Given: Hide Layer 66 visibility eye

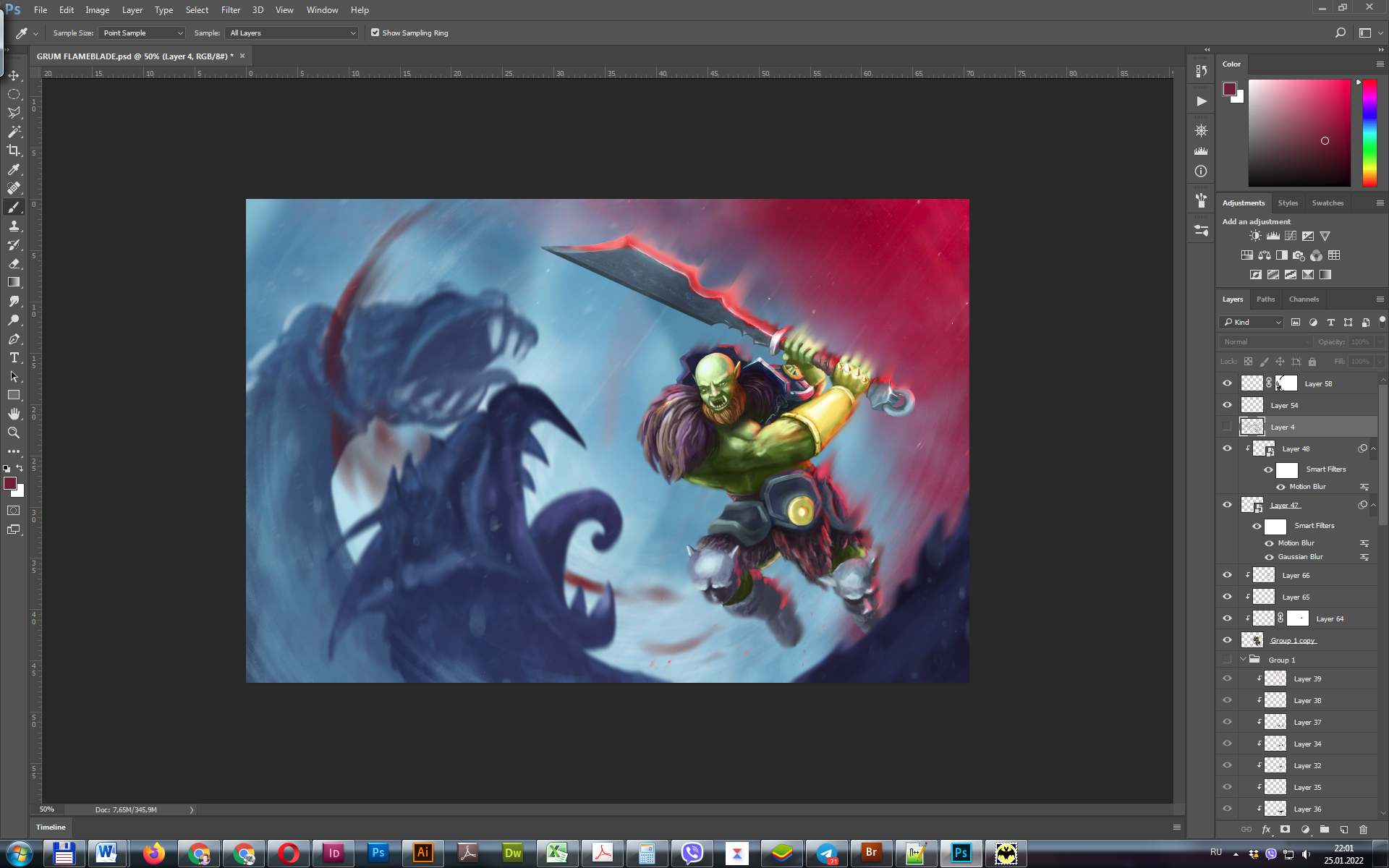Looking at the screenshot, I should pyautogui.click(x=1227, y=575).
